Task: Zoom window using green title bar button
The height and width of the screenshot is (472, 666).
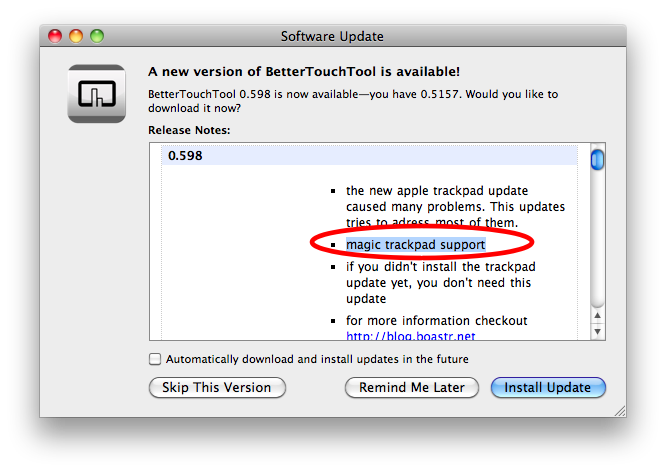Action: pyautogui.click(x=97, y=36)
